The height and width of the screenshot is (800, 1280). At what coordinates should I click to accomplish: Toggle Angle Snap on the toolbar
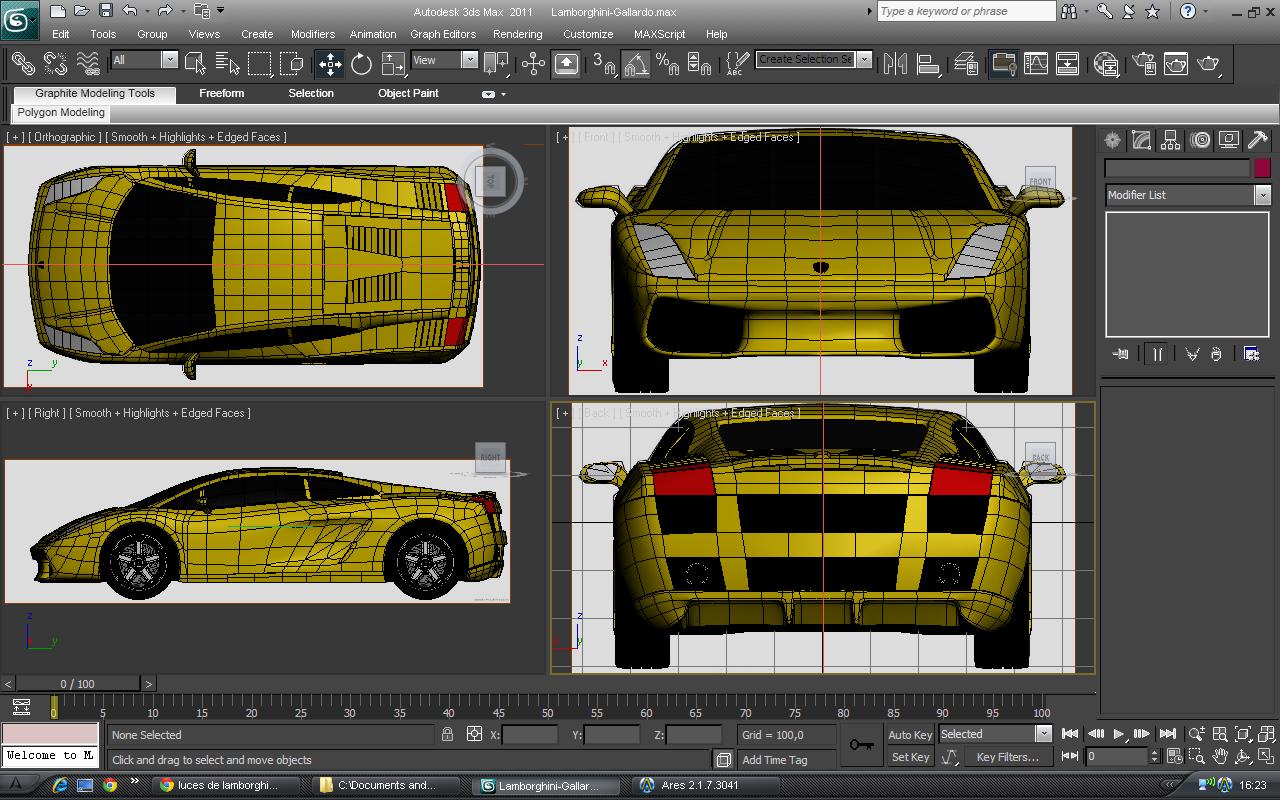click(636, 64)
